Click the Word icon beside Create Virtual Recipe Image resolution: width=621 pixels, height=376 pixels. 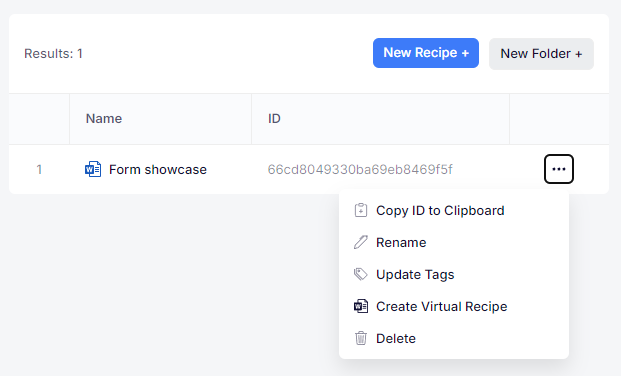(361, 306)
